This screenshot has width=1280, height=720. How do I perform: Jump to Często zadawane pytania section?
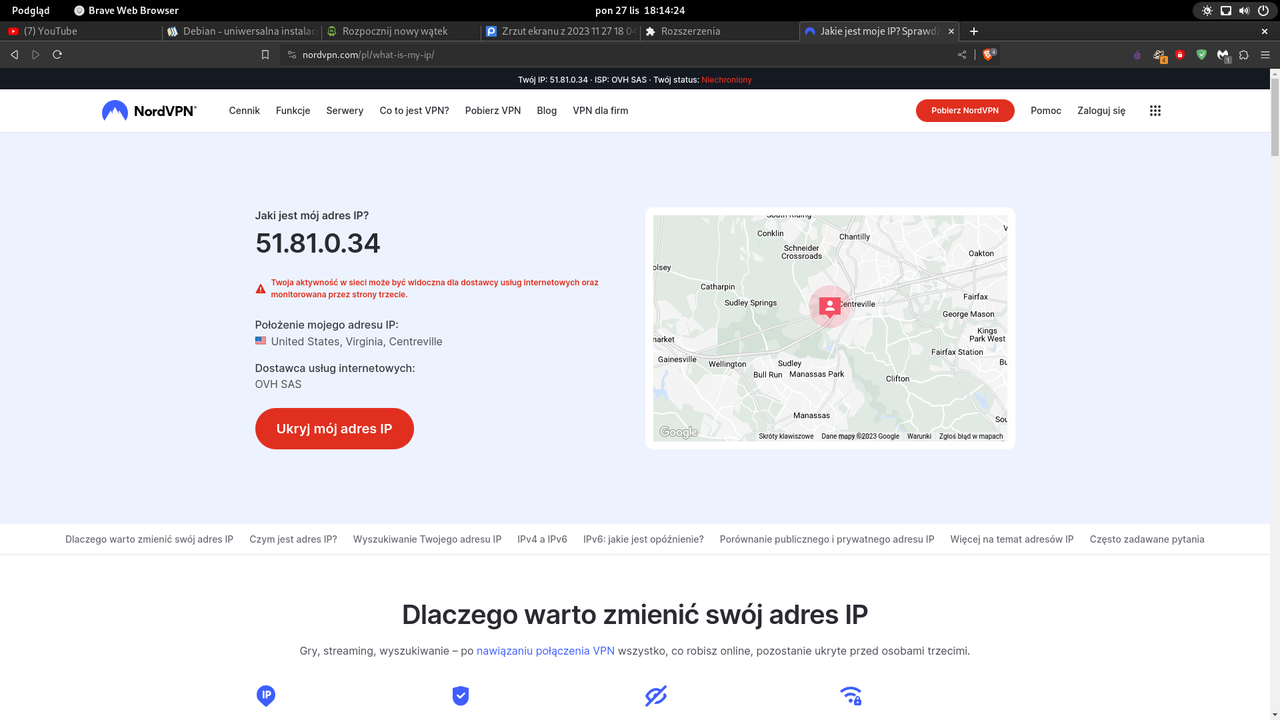point(1147,539)
